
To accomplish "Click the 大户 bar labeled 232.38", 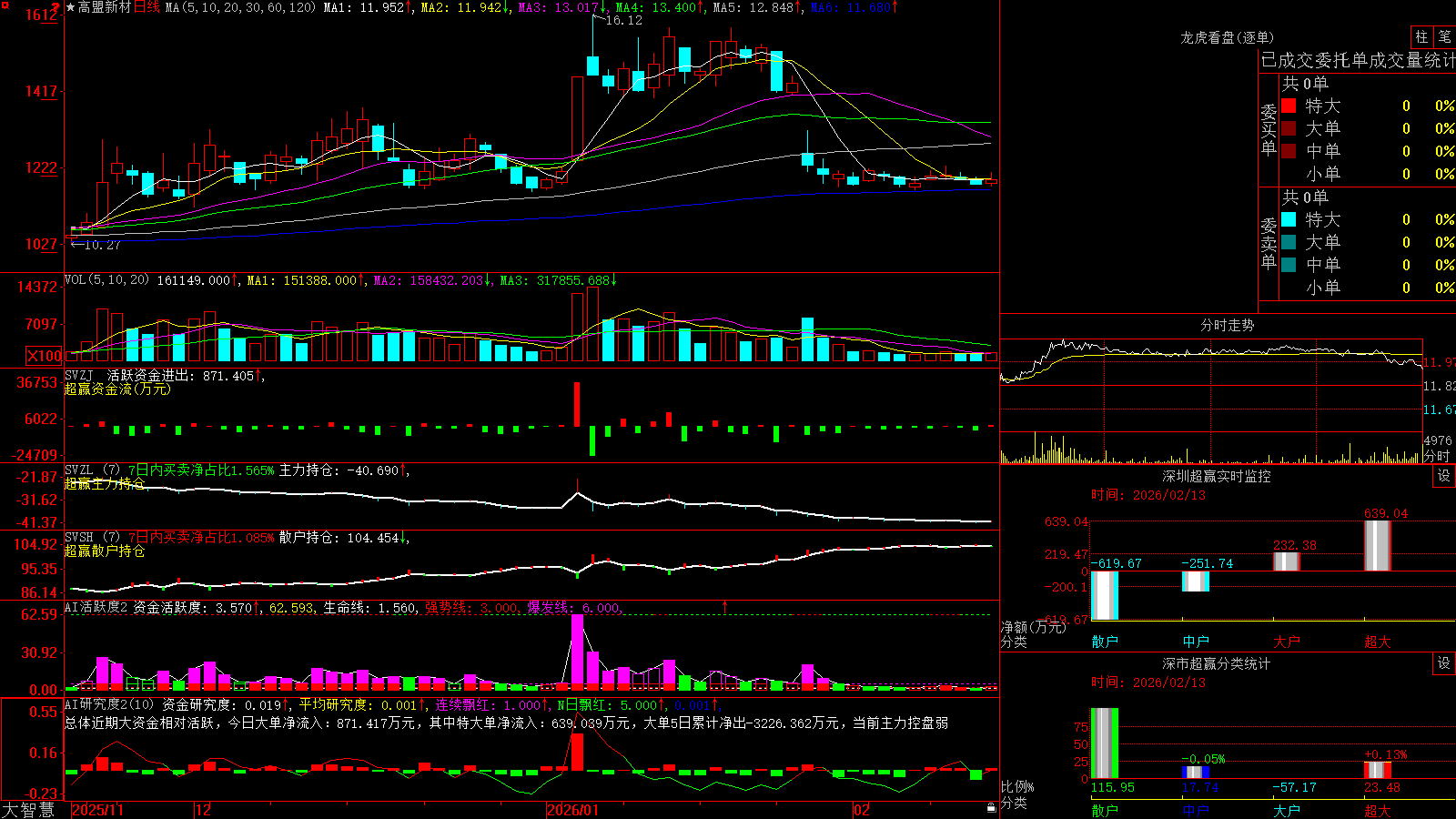I will point(1287,561).
